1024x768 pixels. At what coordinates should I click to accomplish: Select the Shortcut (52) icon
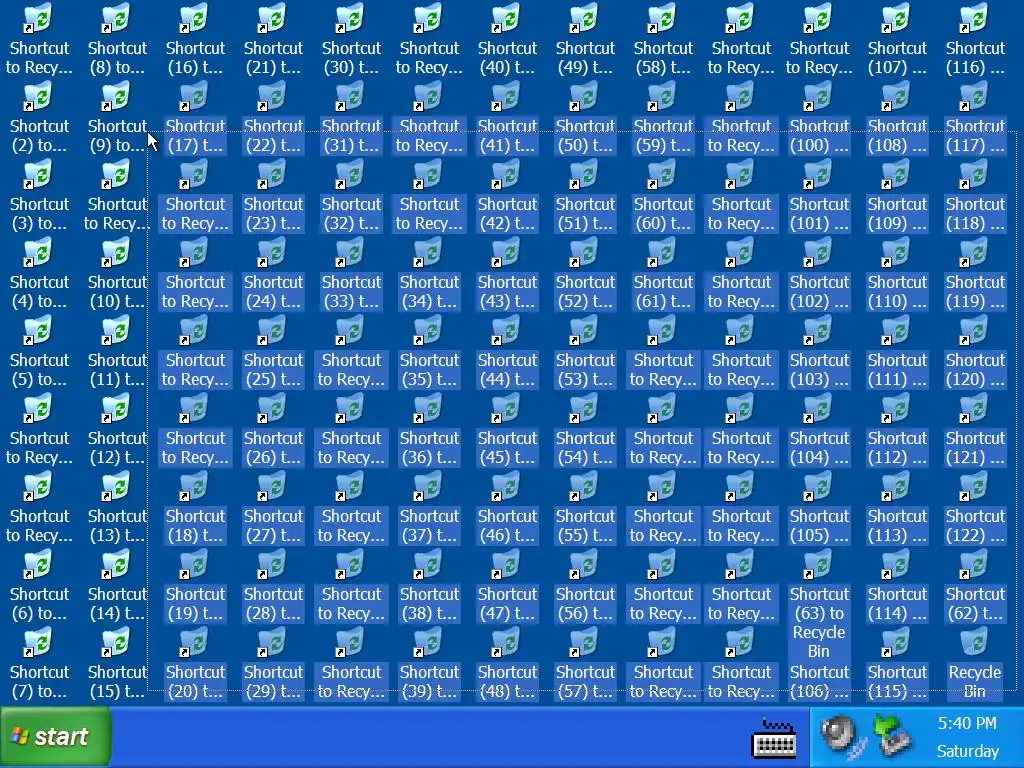tap(585, 252)
